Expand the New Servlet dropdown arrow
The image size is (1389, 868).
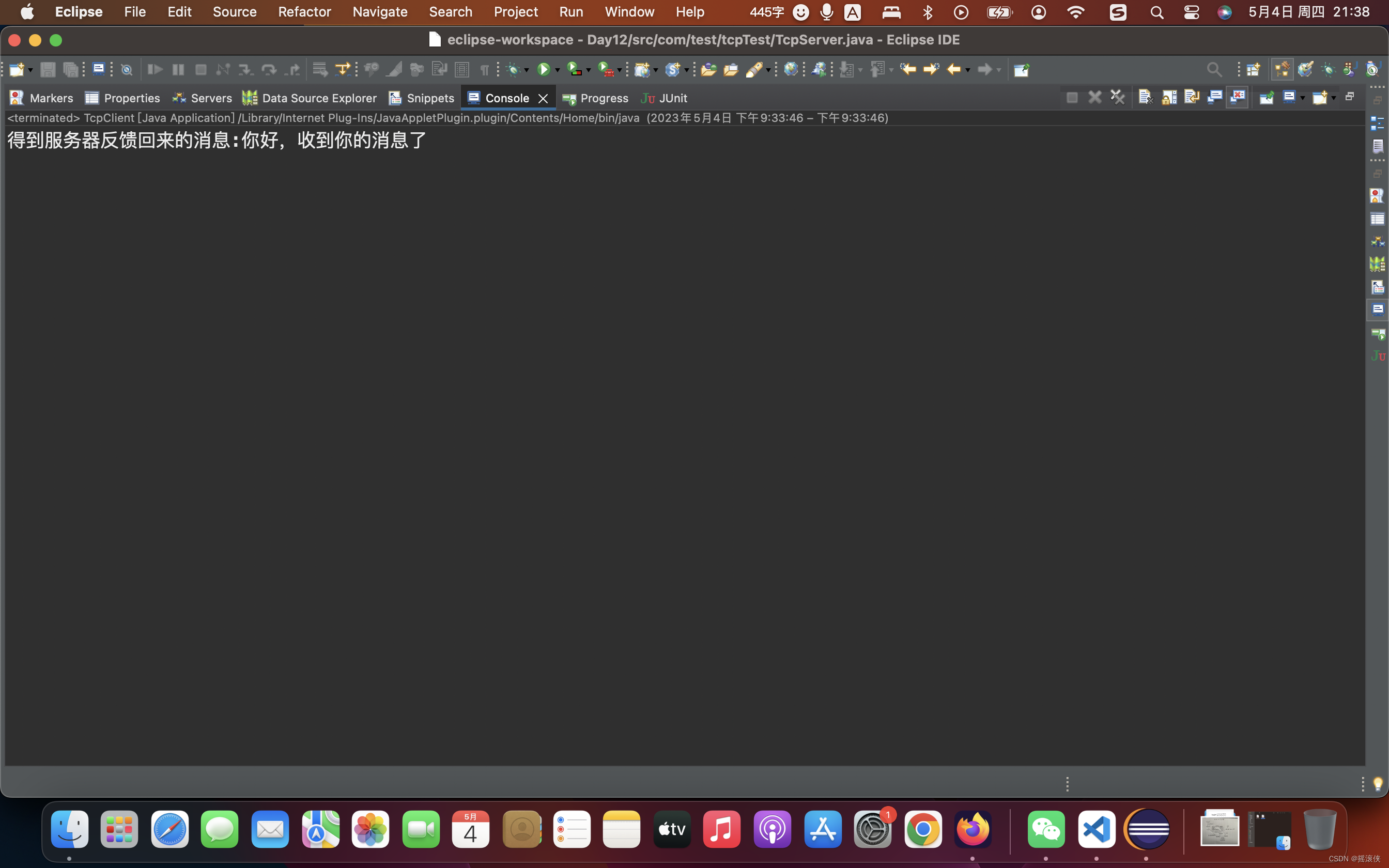[686, 70]
